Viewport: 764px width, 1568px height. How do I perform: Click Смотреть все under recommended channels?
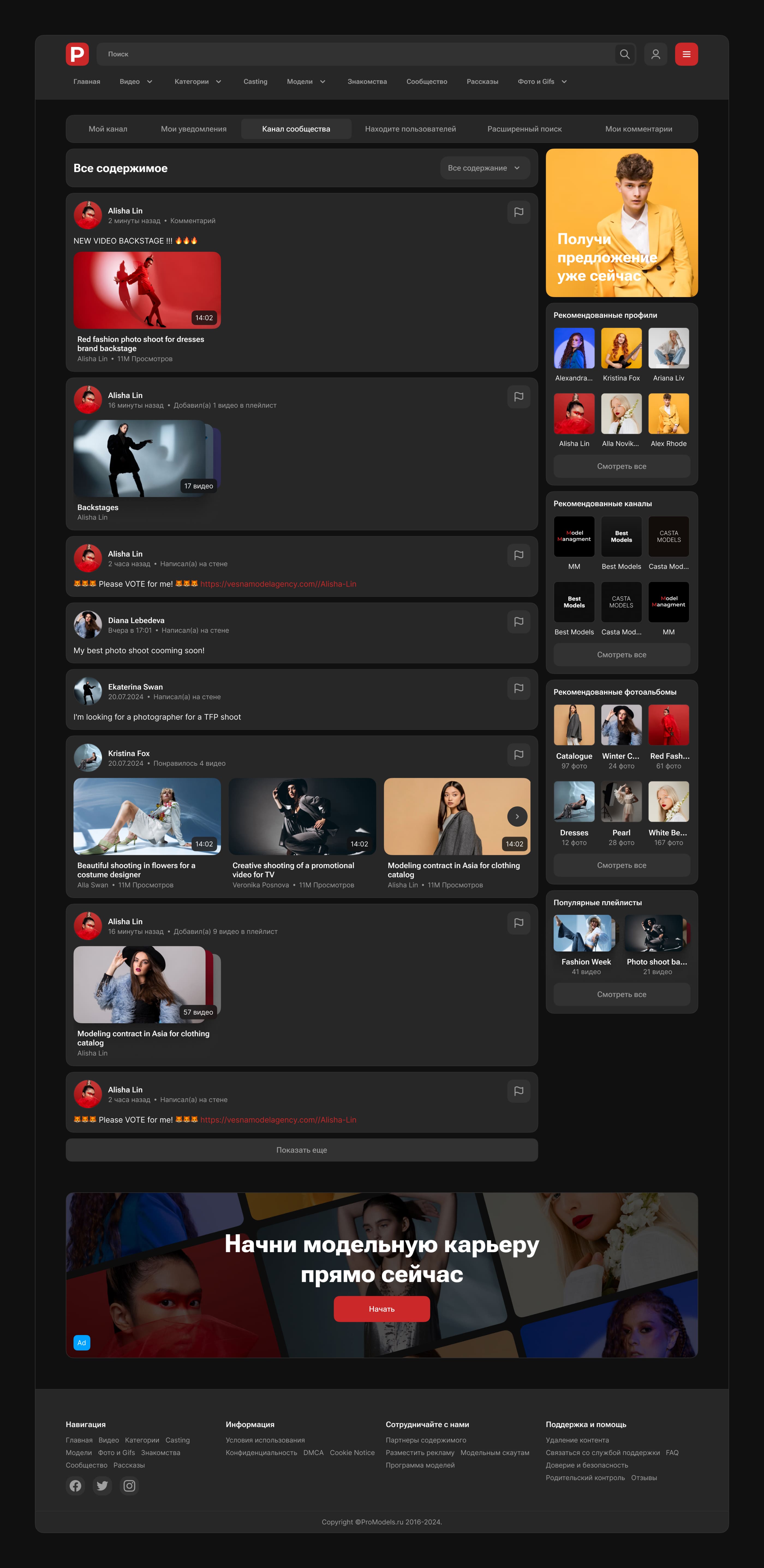[622, 655]
